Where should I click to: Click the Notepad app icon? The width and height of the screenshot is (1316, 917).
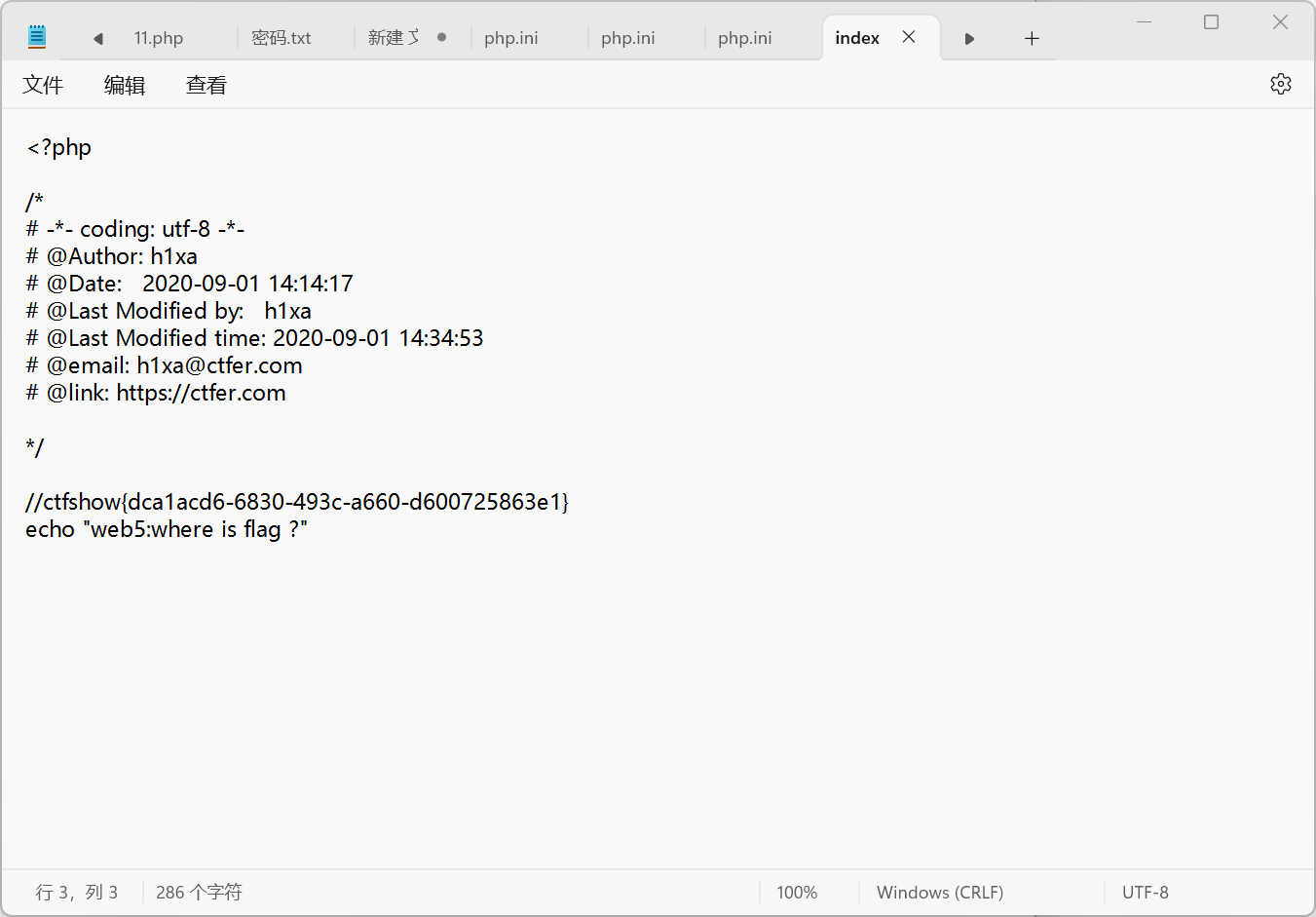coord(37,38)
